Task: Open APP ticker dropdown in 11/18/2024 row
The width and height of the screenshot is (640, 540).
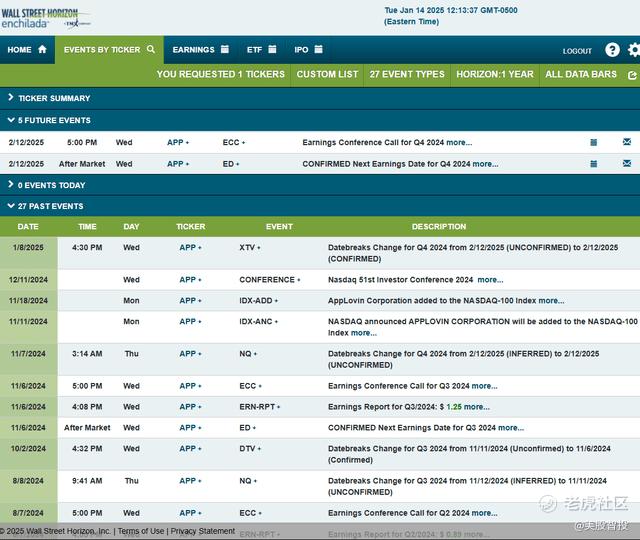Action: click(190, 301)
